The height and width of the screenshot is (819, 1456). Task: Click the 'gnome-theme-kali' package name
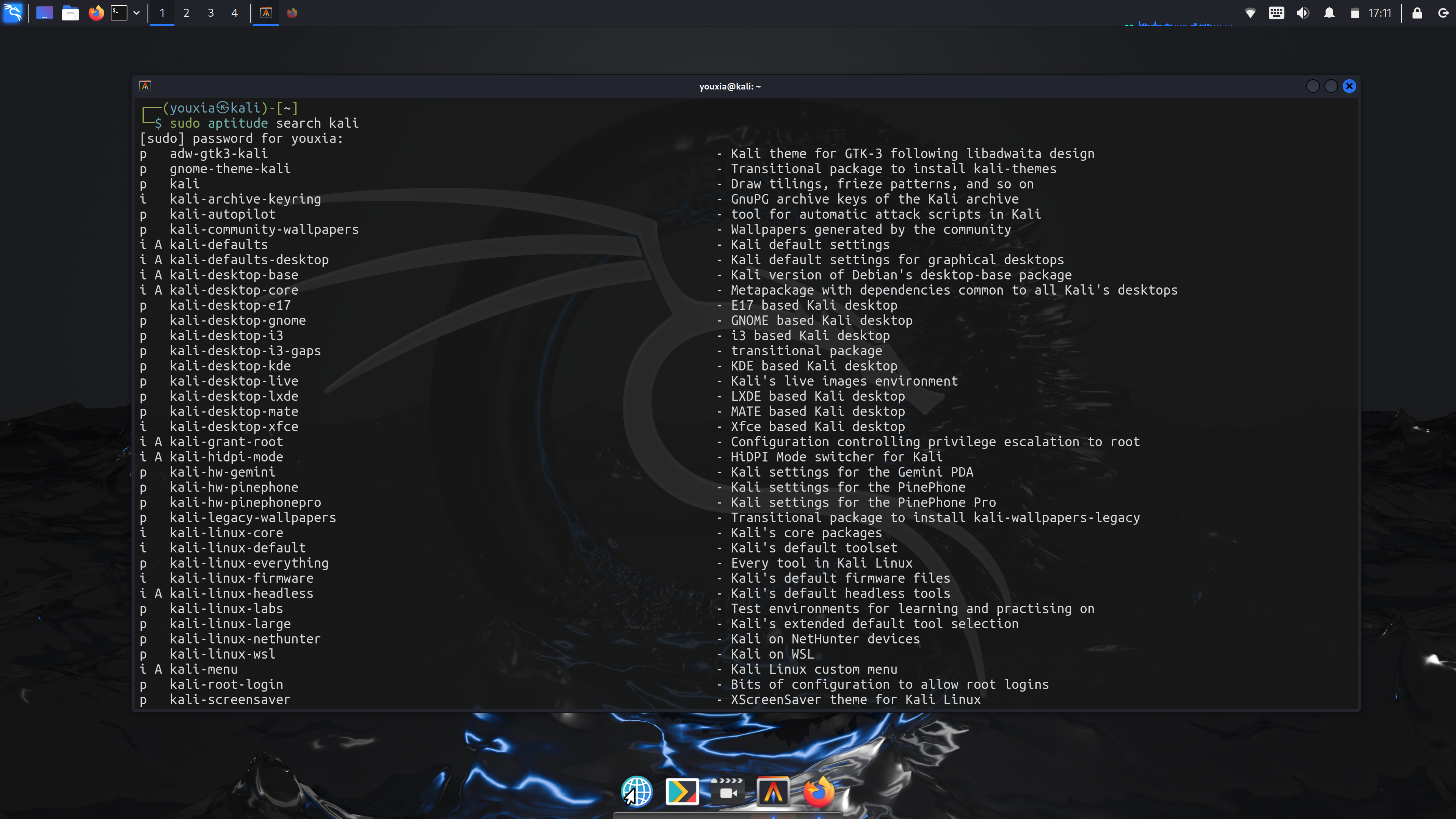pos(230,169)
